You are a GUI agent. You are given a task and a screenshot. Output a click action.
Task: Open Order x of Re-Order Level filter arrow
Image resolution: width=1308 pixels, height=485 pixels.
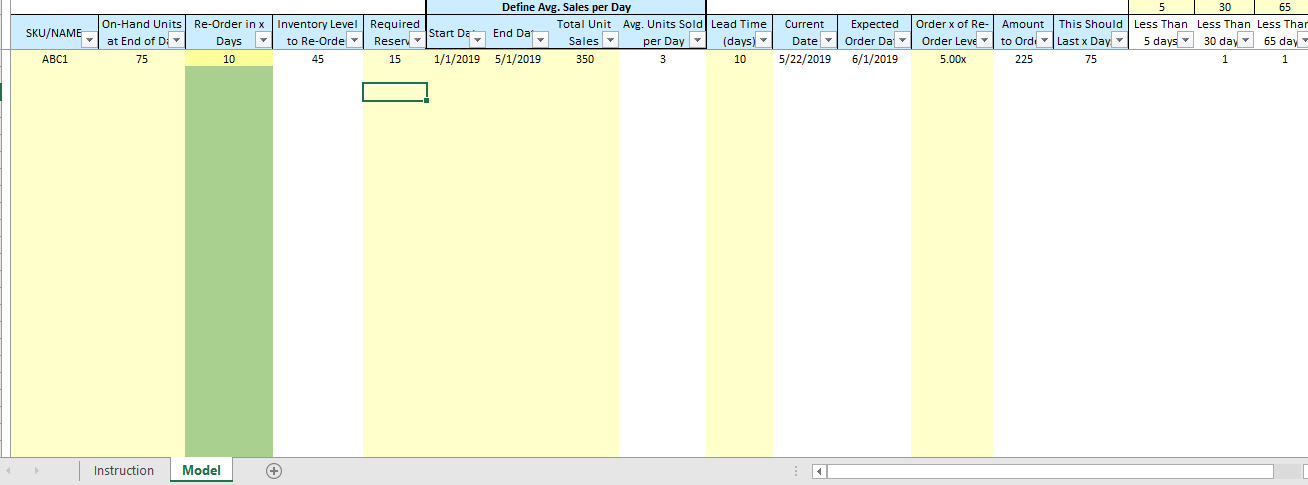tap(984, 40)
